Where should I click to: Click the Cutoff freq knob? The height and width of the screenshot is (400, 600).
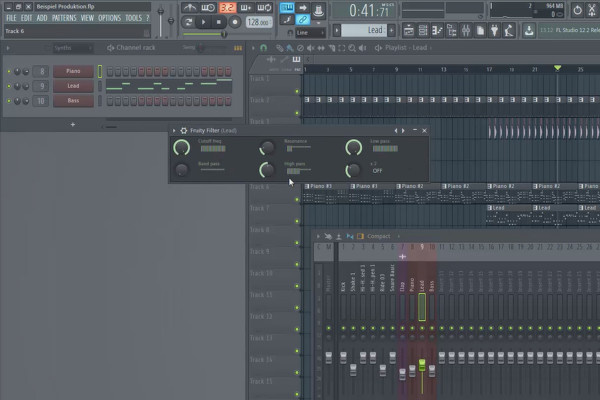[182, 147]
